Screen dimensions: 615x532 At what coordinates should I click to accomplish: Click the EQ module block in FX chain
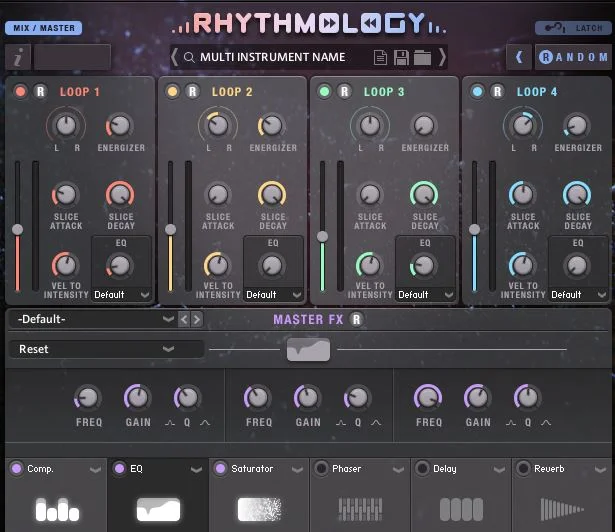[x=308, y=350]
